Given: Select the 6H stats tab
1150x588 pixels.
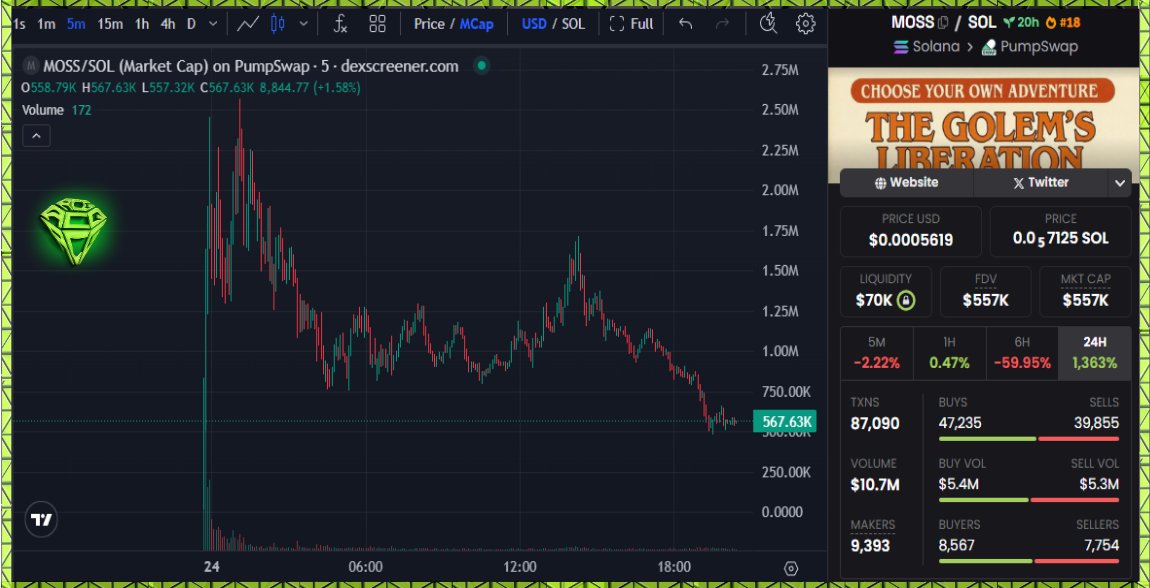Looking at the screenshot, I should (1022, 353).
